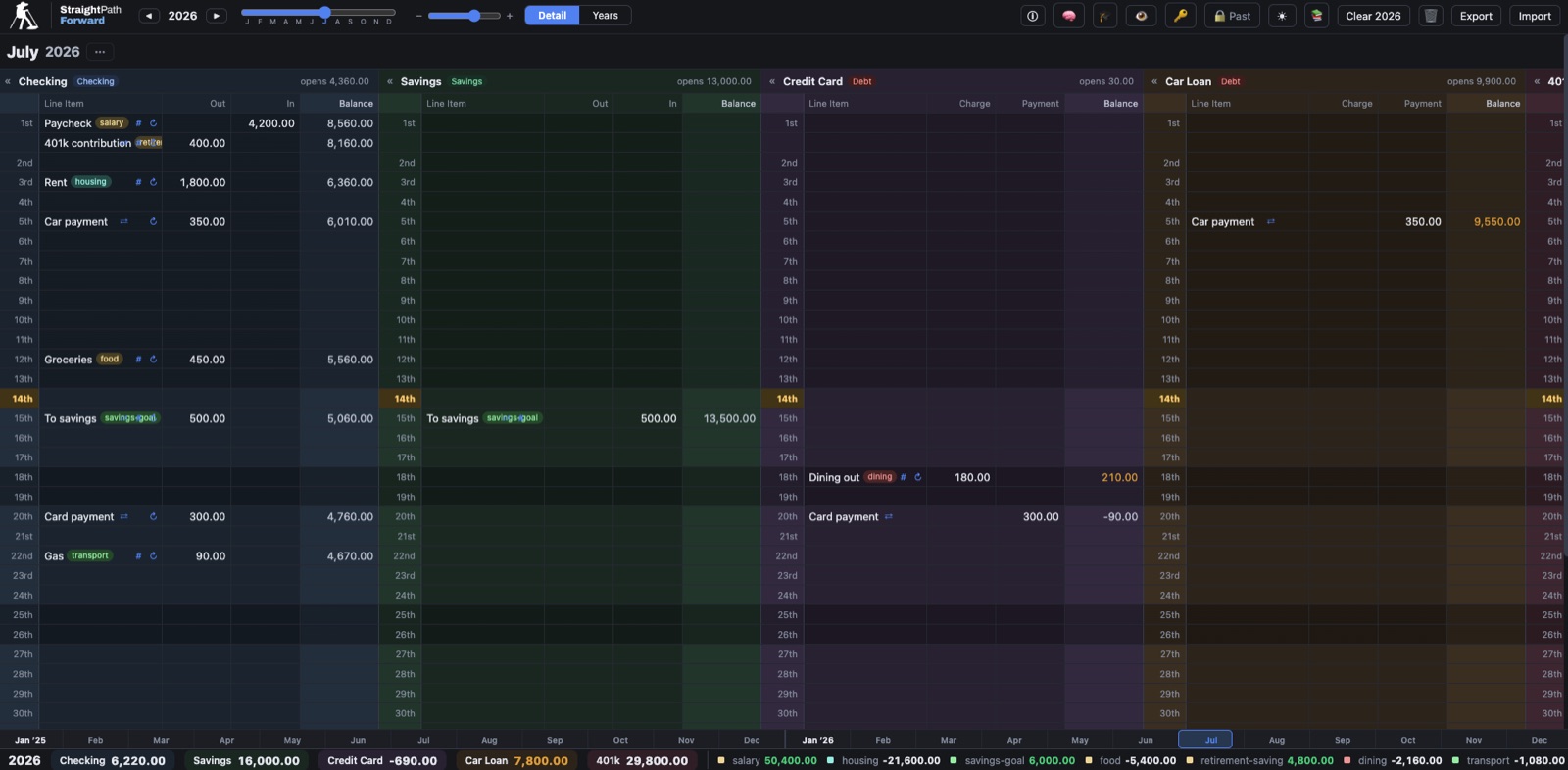
Task: Click the Rent 1,800.00 Out amount cell
Action: tap(196, 182)
